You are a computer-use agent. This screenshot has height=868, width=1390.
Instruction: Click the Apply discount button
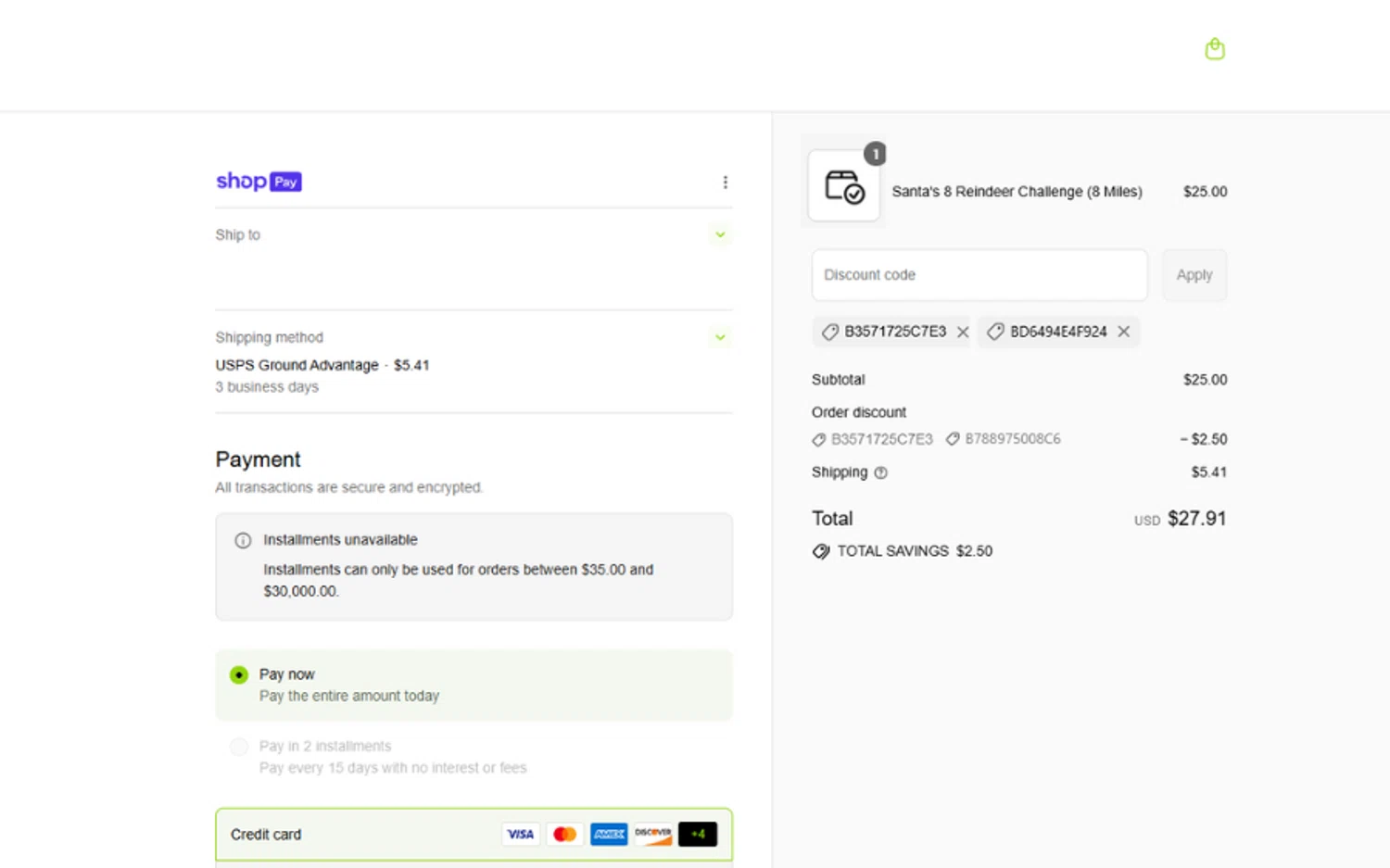(1194, 275)
